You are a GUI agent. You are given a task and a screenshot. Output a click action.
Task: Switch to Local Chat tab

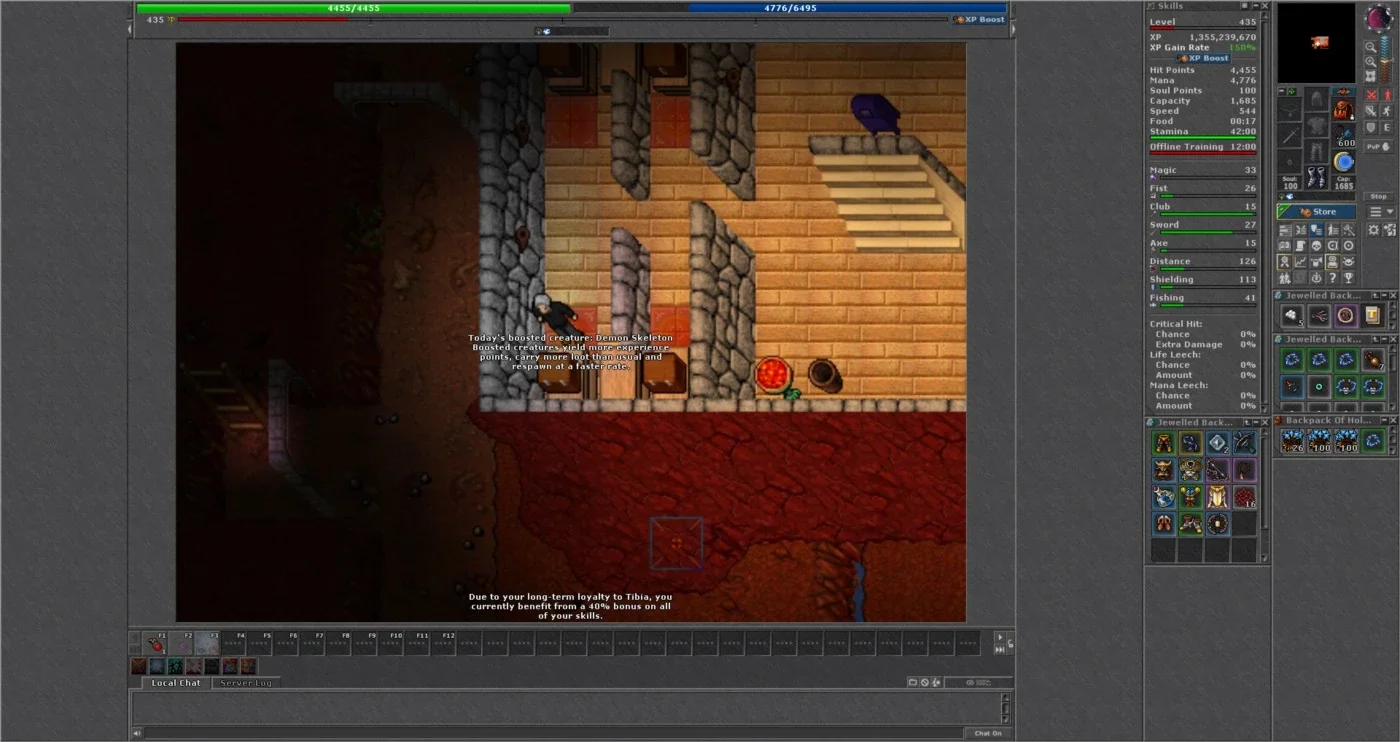click(176, 683)
